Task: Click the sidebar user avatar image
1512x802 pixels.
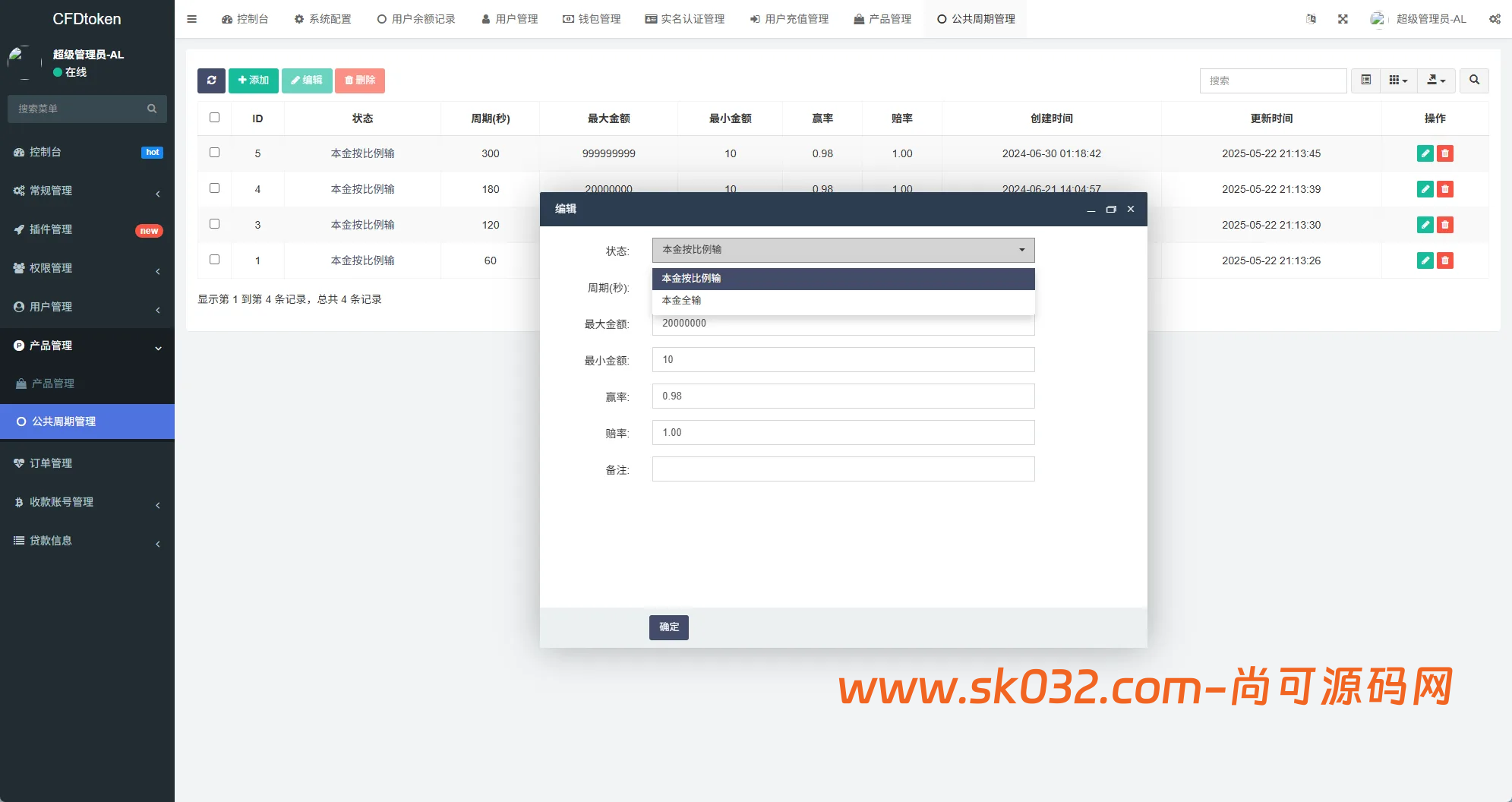Action: [x=23, y=63]
